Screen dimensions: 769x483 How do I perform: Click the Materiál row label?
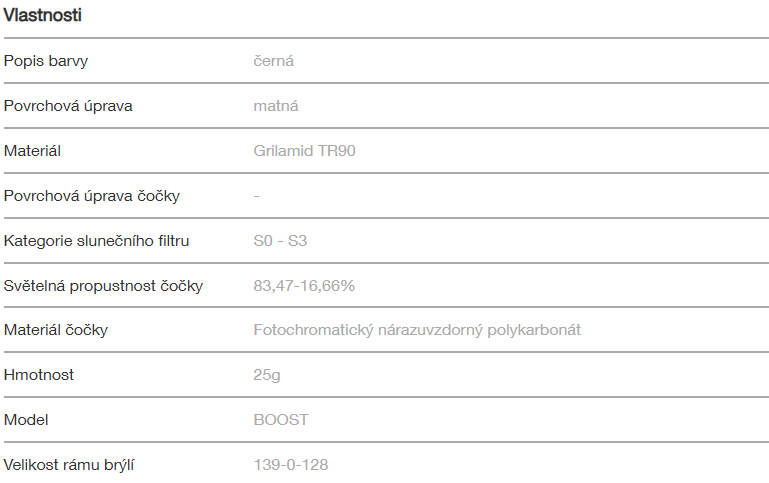coord(33,151)
